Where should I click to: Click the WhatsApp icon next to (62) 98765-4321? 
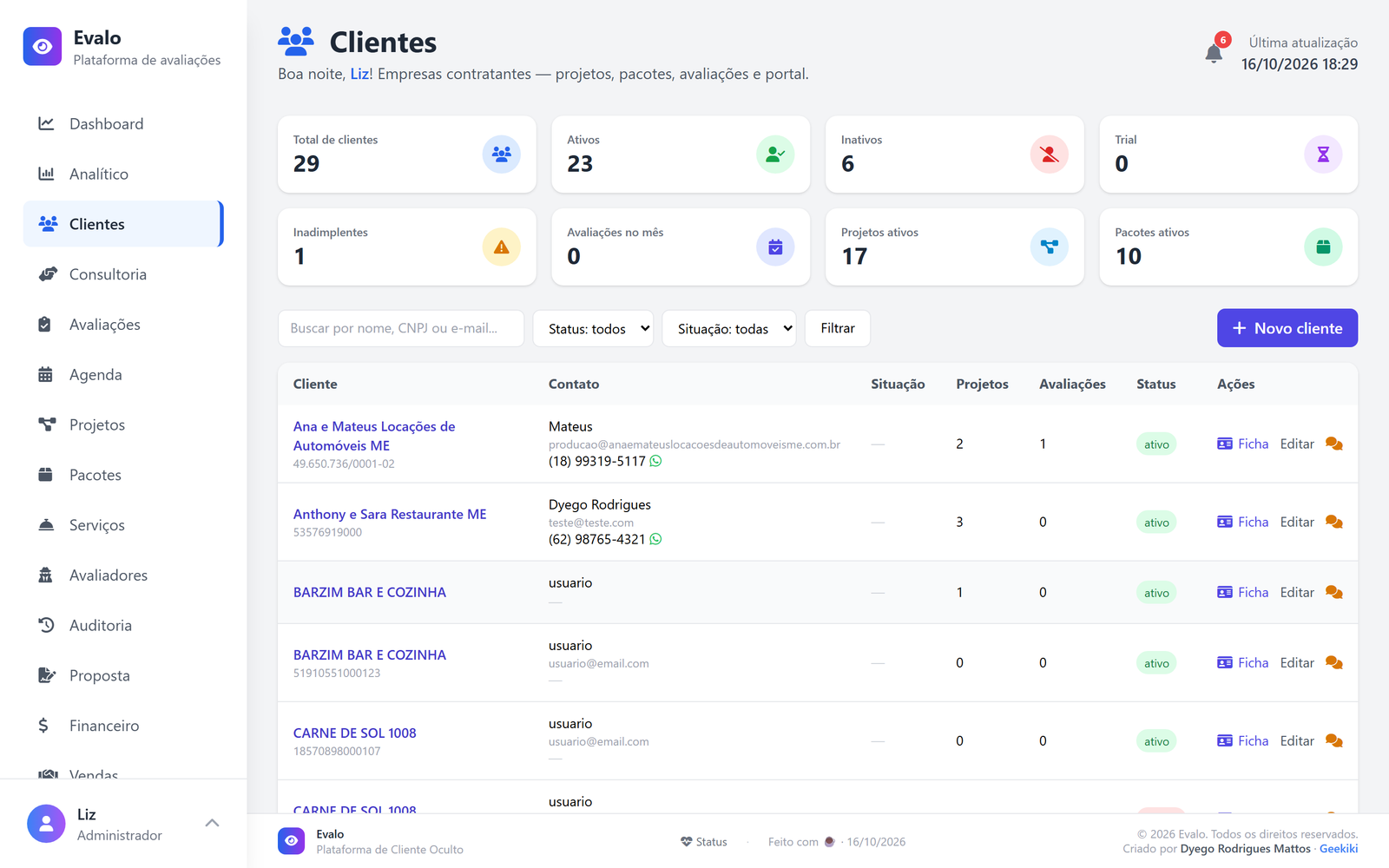(x=655, y=539)
